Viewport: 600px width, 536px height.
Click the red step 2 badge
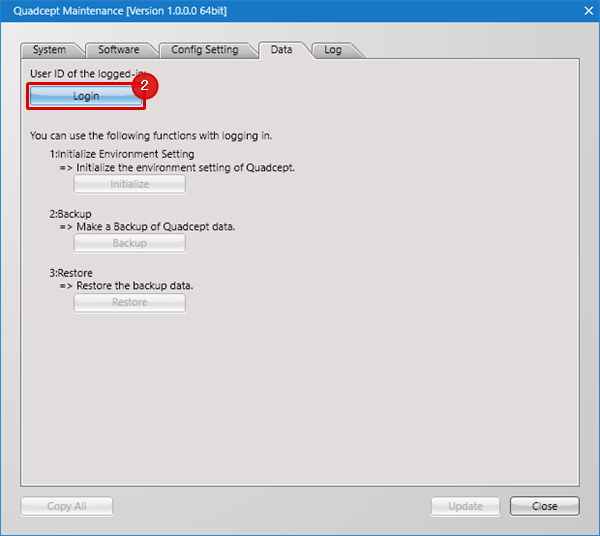(145, 85)
